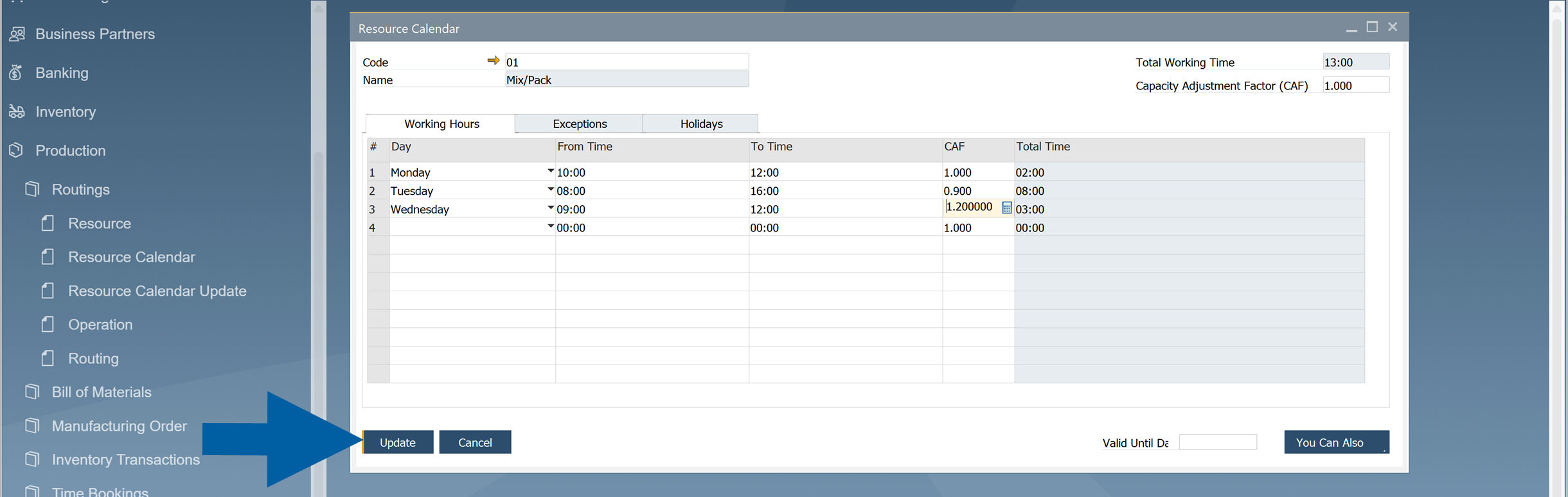Viewport: 1568px width, 497px height.
Task: Open the calculator icon in Wednesday CAF cell
Action: coord(1006,208)
